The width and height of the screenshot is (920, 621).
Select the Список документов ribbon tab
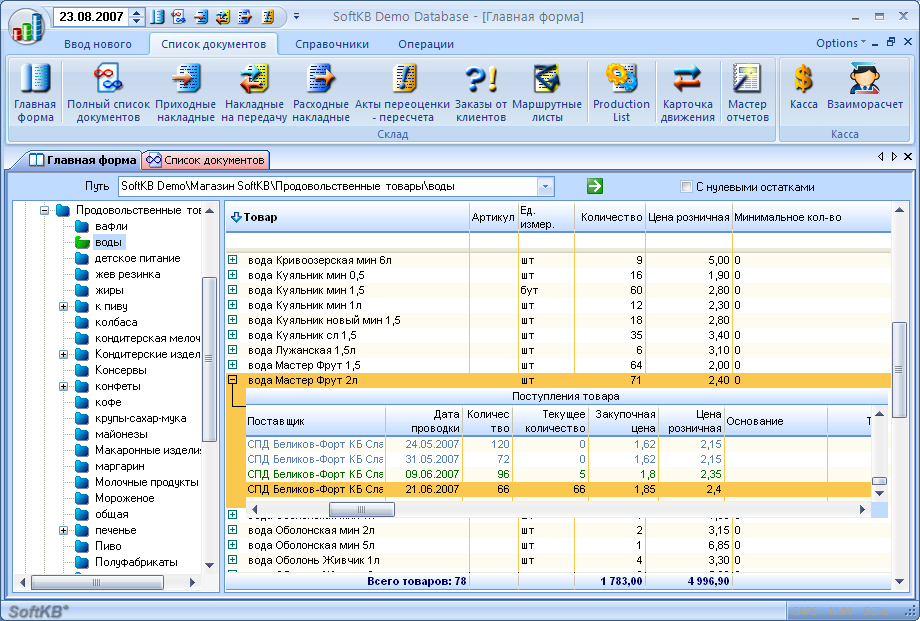coord(214,44)
